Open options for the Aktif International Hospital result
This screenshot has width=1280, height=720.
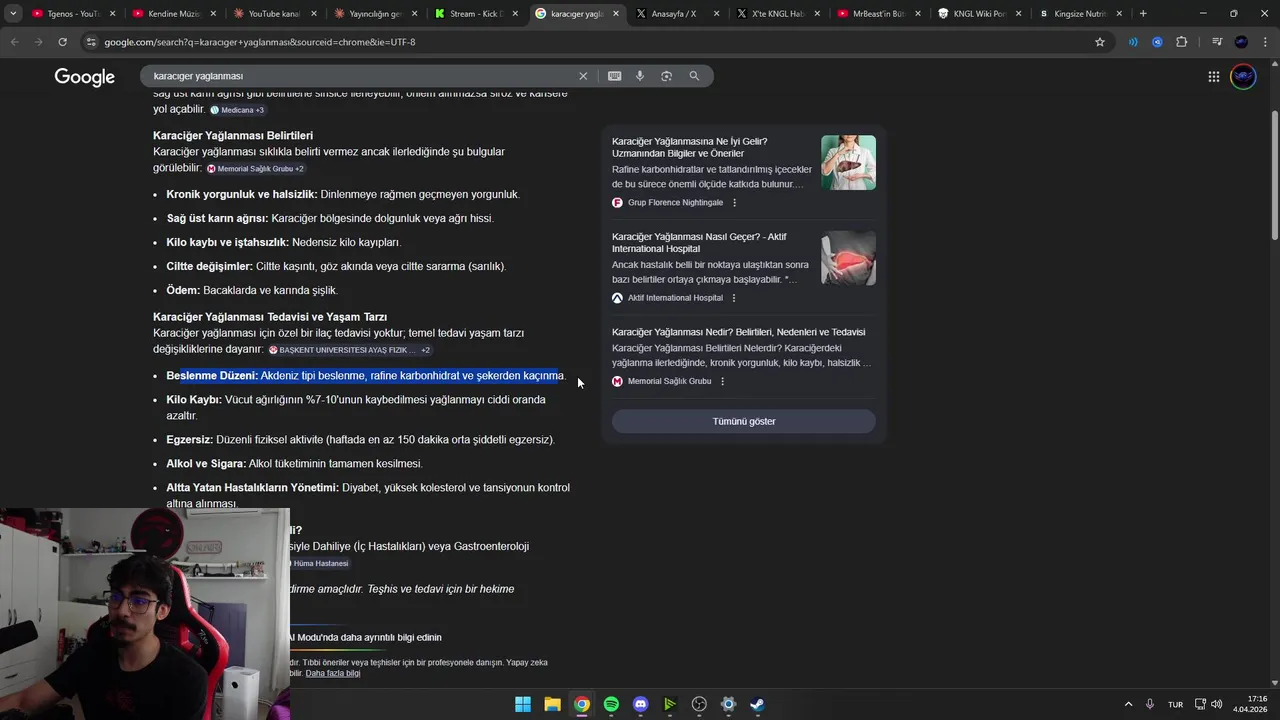pyautogui.click(x=733, y=298)
